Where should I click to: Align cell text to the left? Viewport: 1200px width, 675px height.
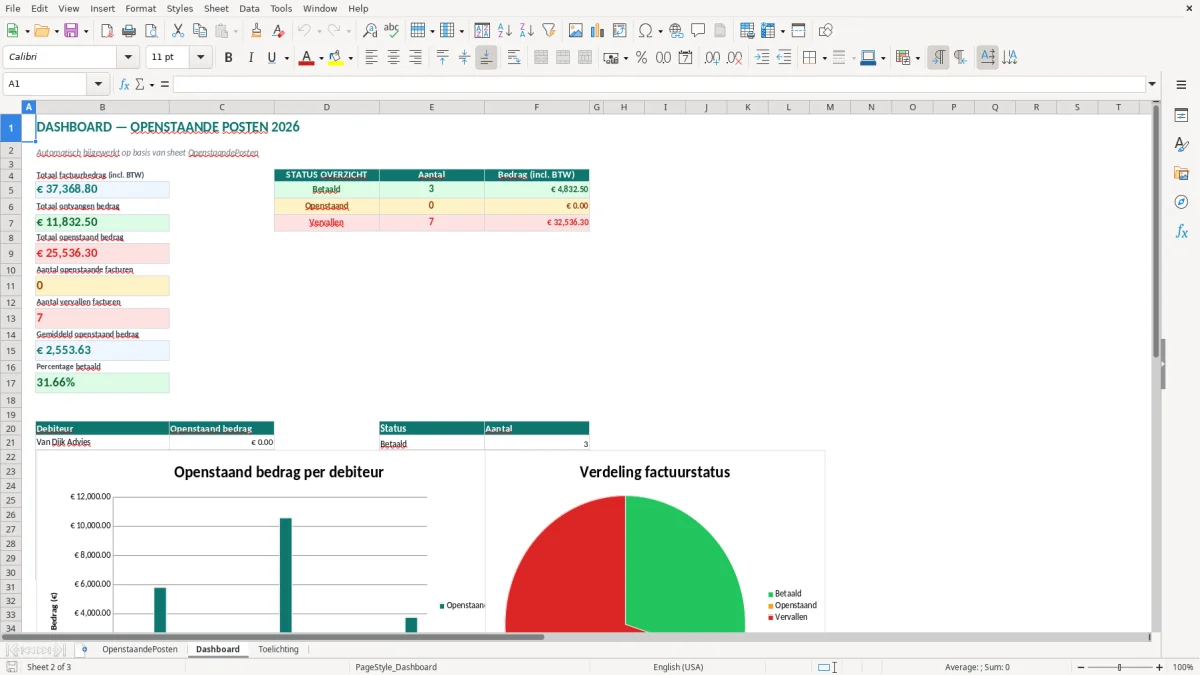coord(371,58)
